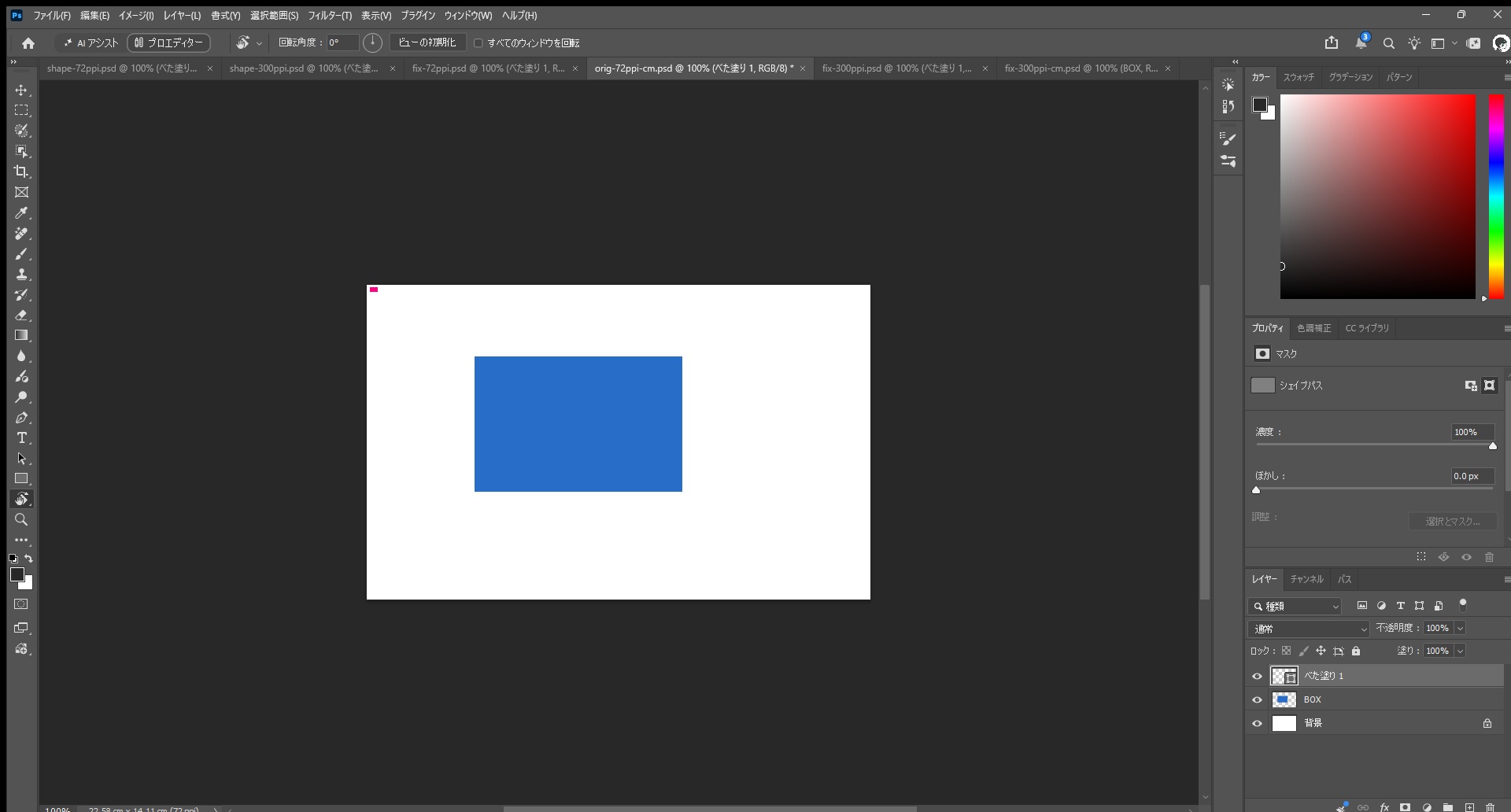Select the Brush tool
Image resolution: width=1511 pixels, height=812 pixels.
[x=21, y=253]
